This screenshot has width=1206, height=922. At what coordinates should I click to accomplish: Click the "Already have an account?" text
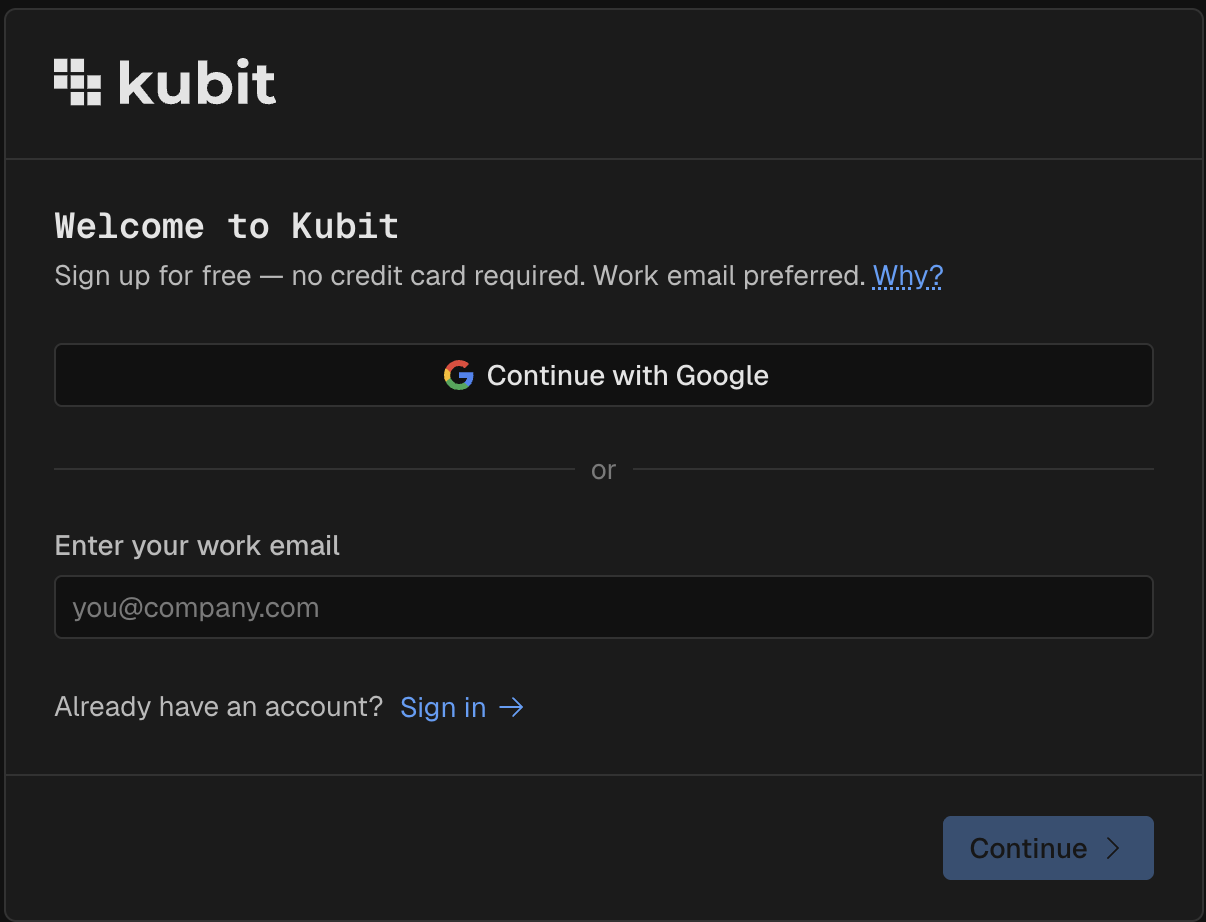coord(219,707)
